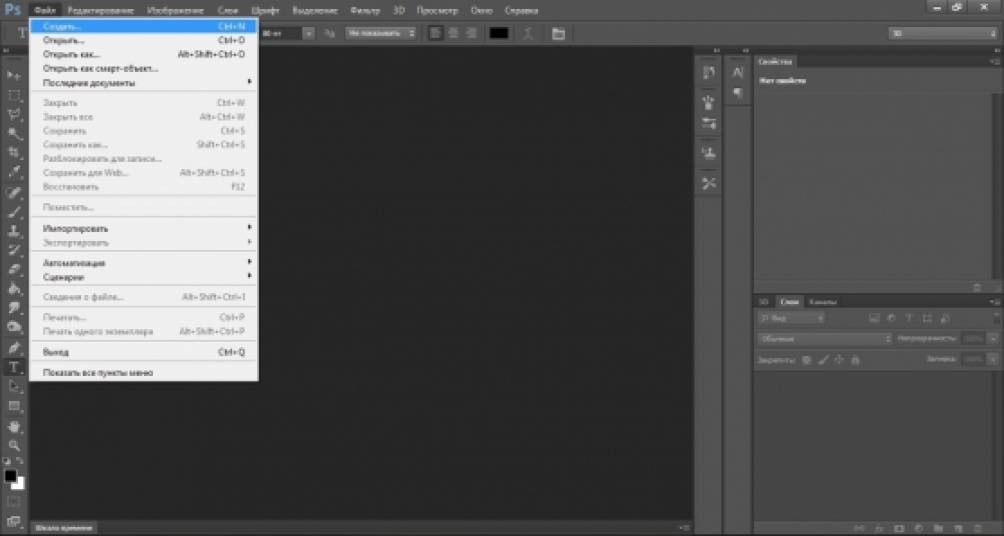Select the Lasso tool
Image resolution: width=1004 pixels, height=536 pixels.
(13, 115)
